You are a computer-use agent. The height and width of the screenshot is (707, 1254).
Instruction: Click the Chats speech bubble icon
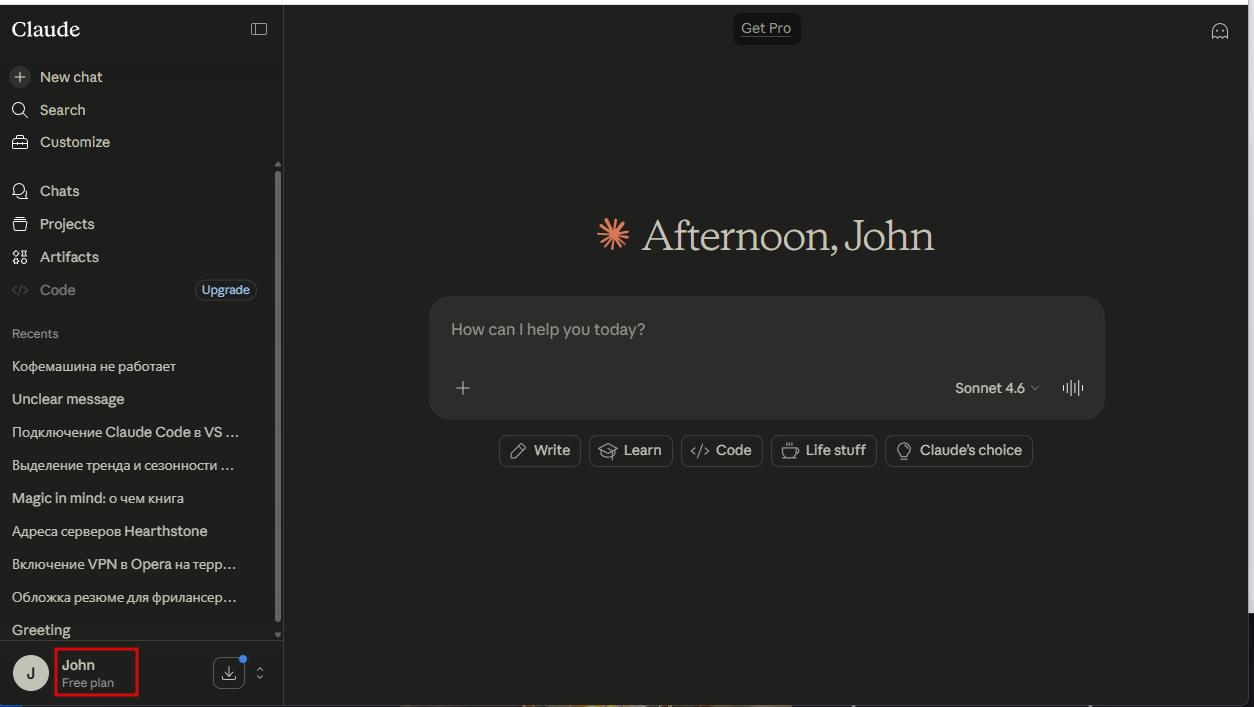(20, 191)
